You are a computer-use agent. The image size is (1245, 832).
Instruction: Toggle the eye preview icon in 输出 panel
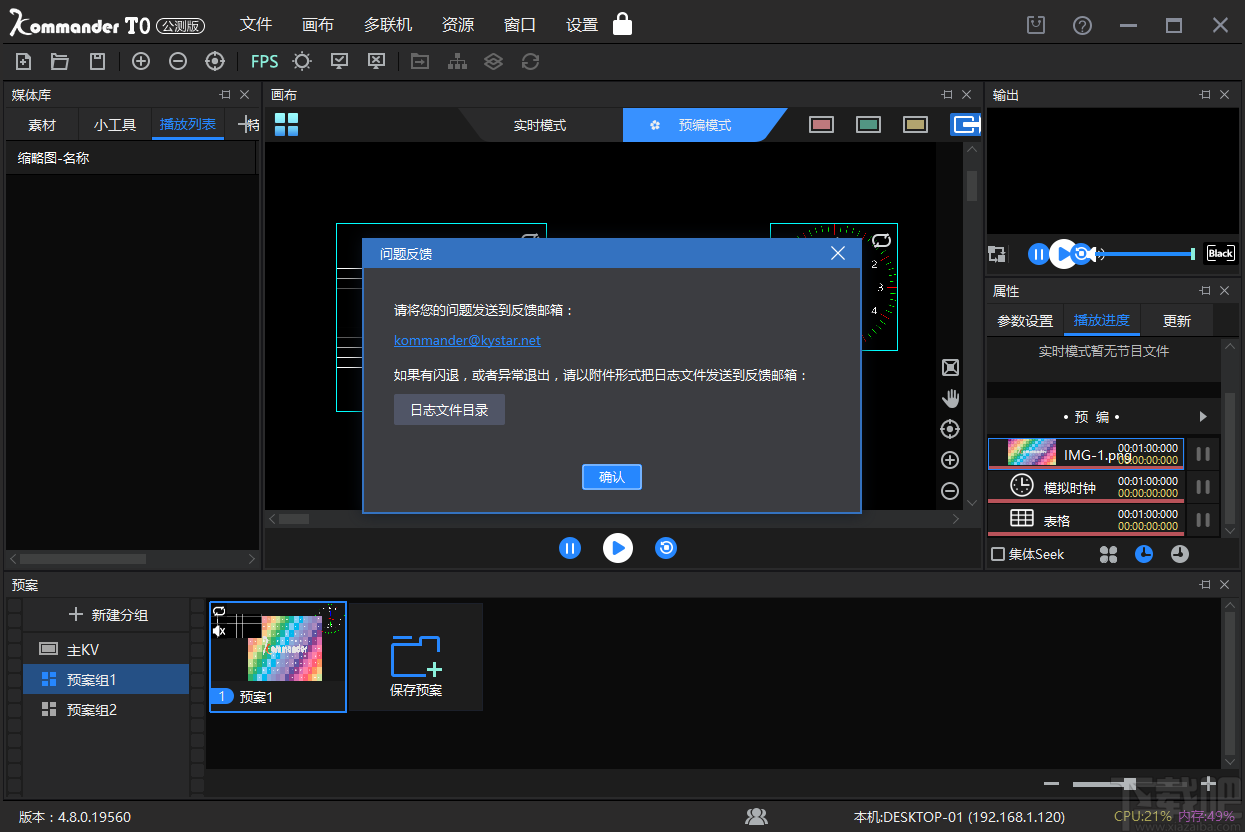(1080, 254)
